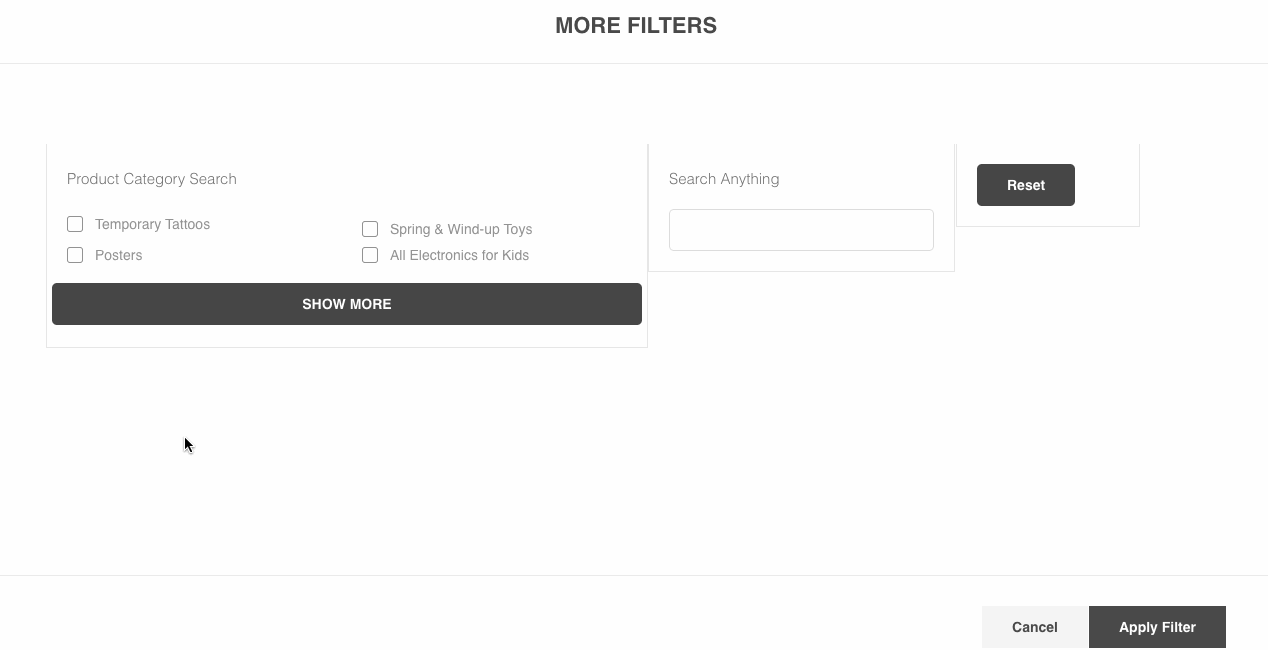Check the Temporary Tattoos checkbox

75,224
